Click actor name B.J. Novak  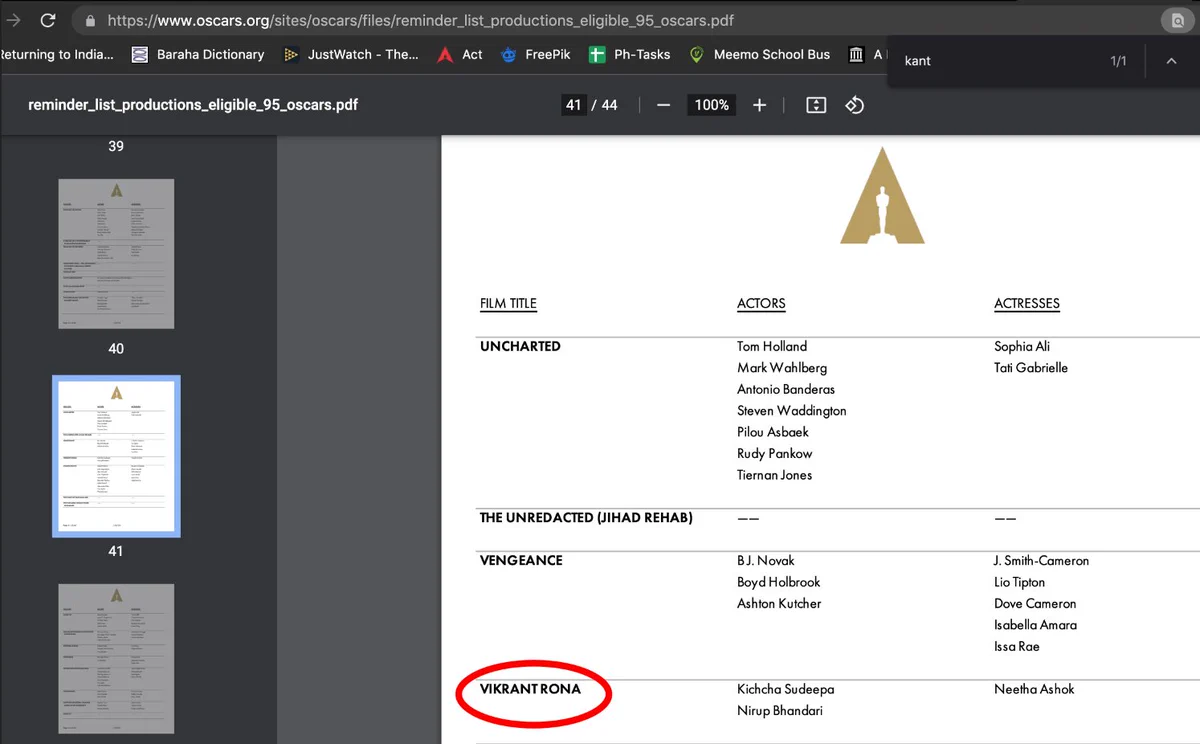pos(766,561)
